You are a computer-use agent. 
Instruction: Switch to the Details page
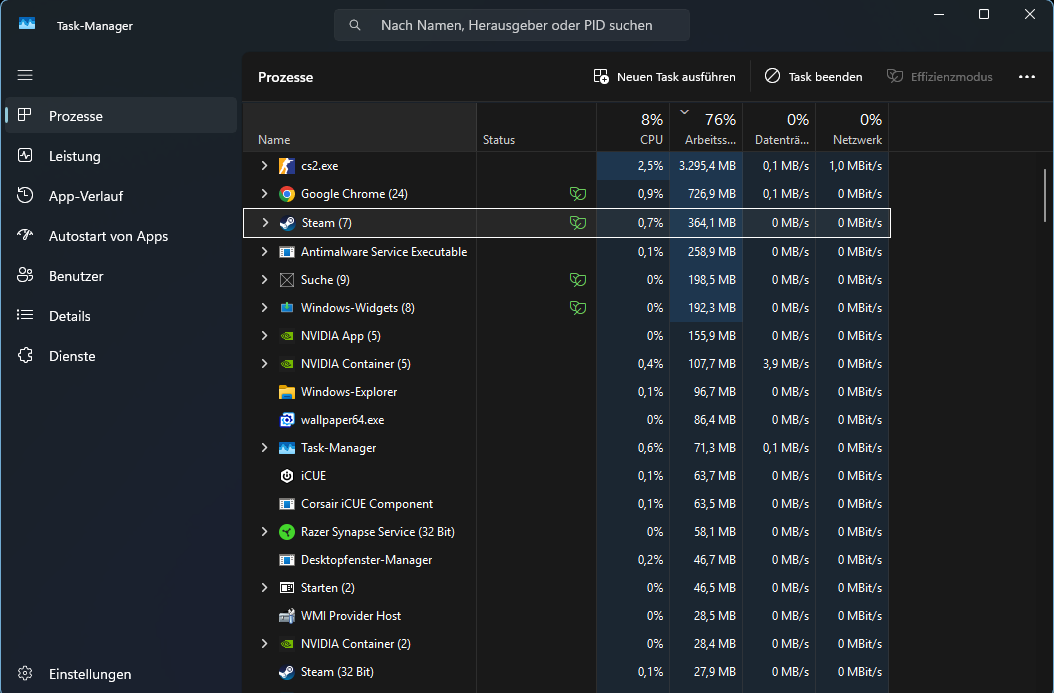click(x=121, y=316)
